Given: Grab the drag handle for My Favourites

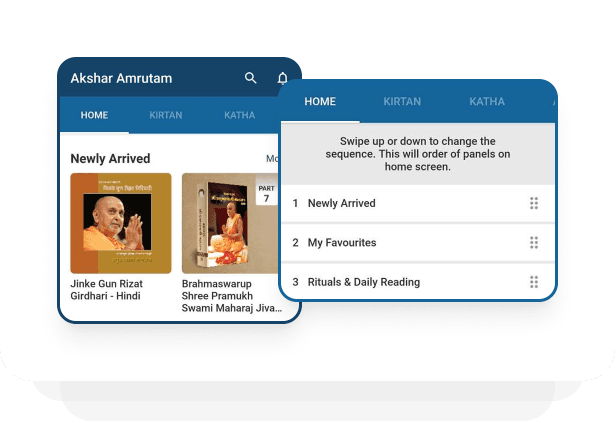Looking at the screenshot, I should click(534, 242).
